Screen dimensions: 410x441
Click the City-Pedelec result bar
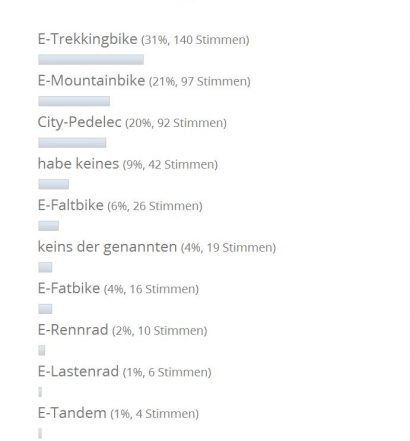click(72, 143)
